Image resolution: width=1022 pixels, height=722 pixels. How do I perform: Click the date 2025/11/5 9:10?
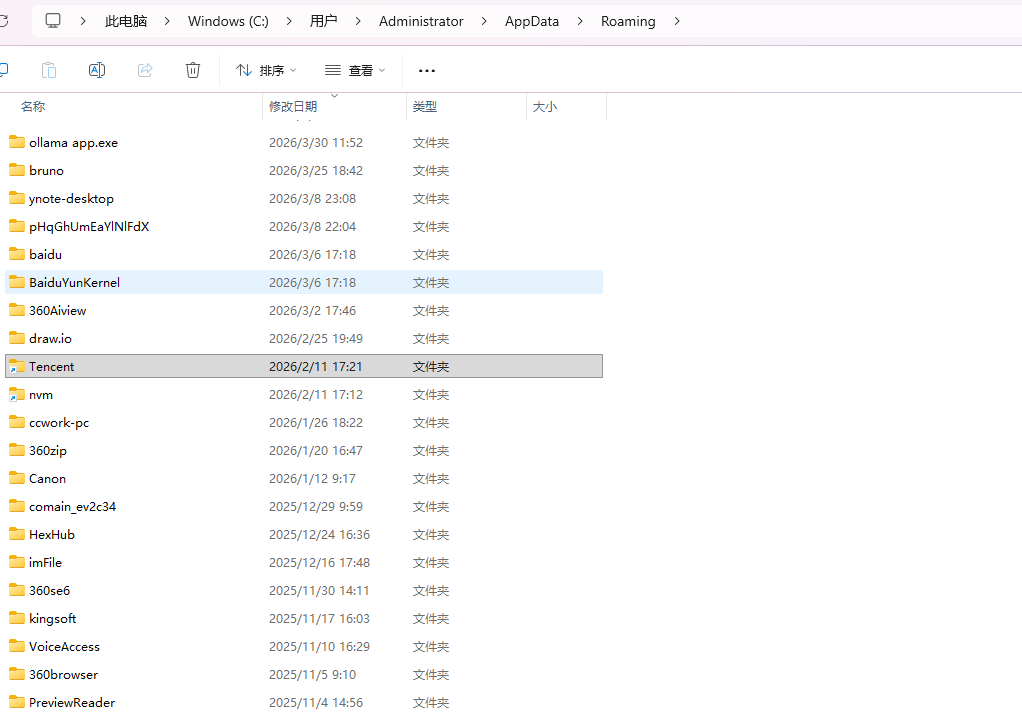pyautogui.click(x=312, y=674)
